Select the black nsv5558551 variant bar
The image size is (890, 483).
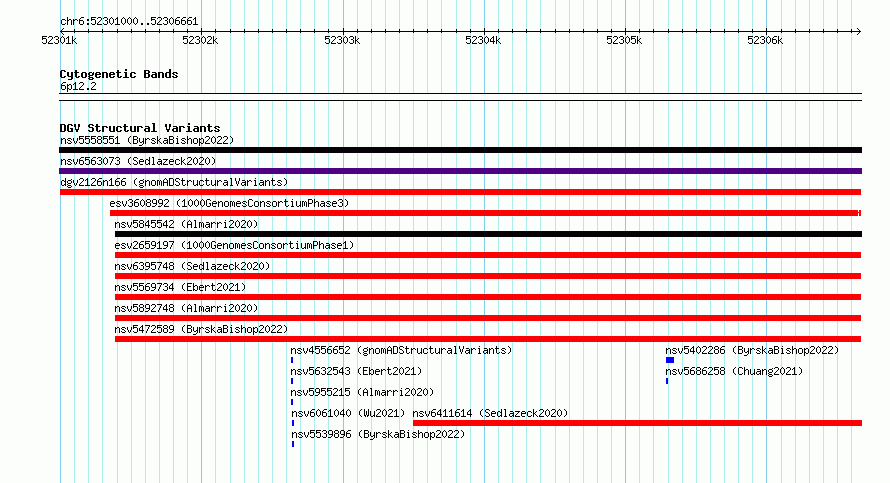[460, 150]
